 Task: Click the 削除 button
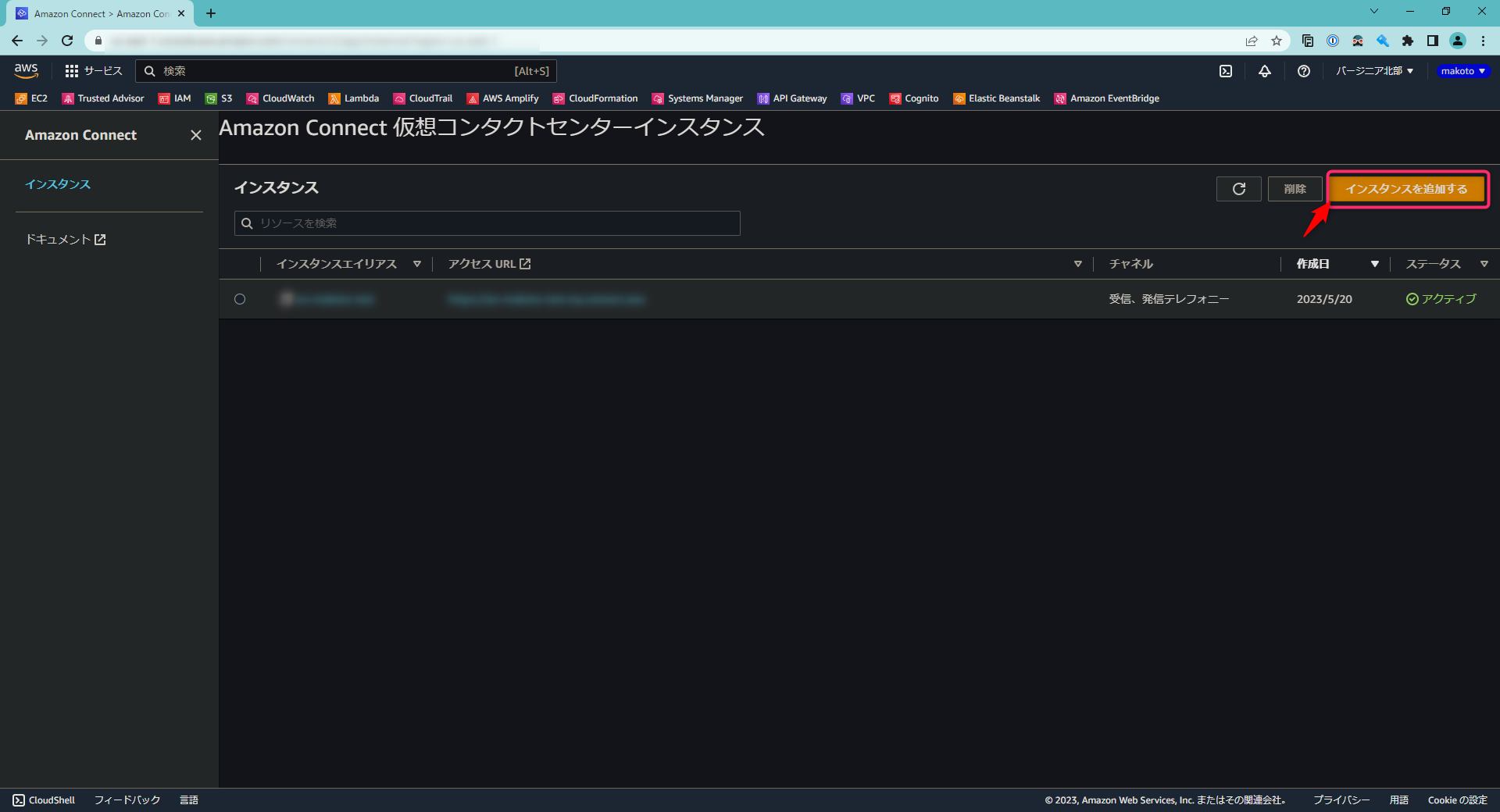[1295, 189]
